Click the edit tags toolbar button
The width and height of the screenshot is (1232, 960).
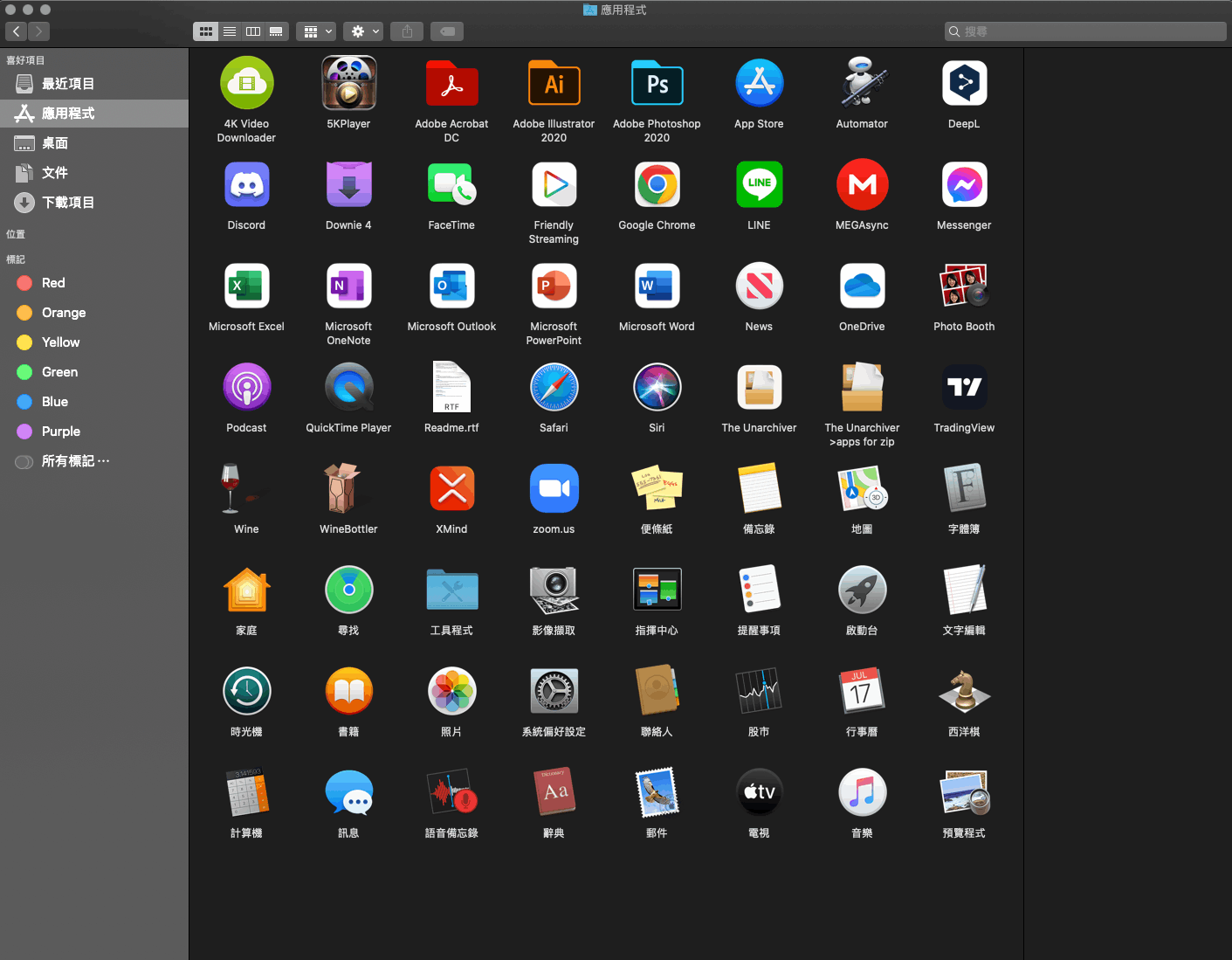tap(447, 31)
